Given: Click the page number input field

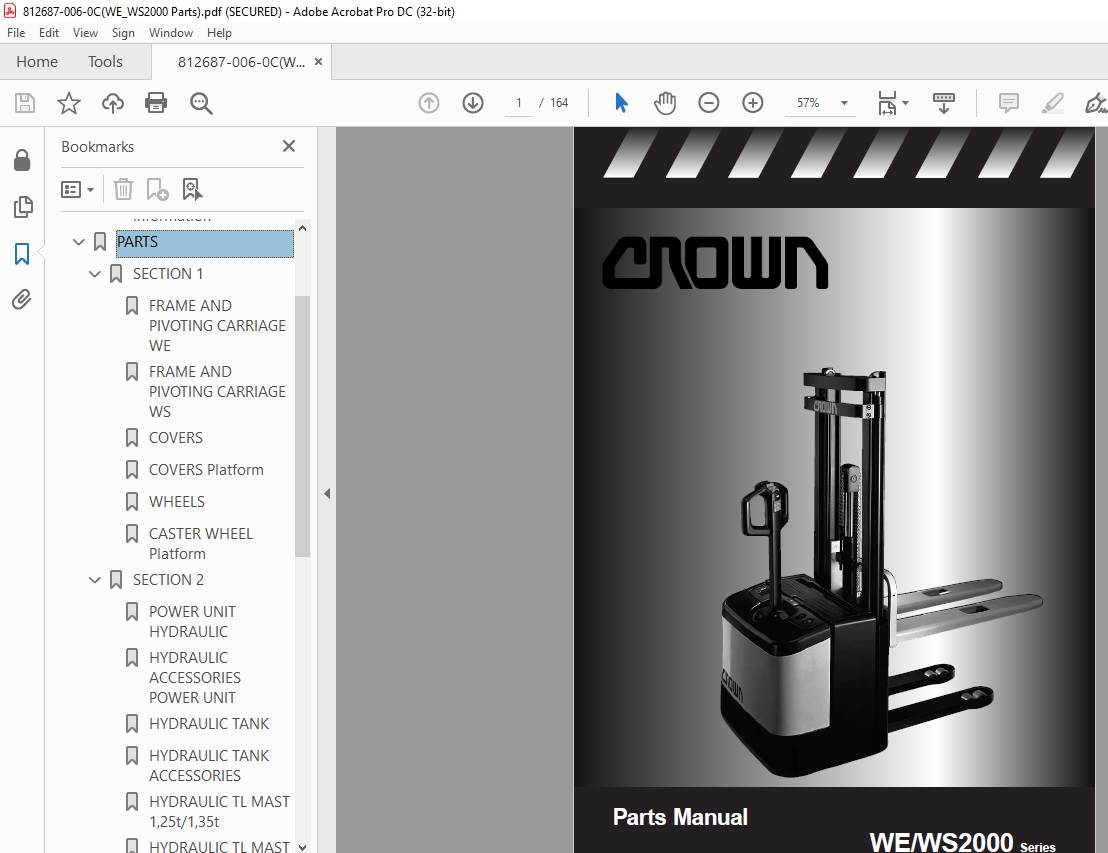Looking at the screenshot, I should click(519, 103).
